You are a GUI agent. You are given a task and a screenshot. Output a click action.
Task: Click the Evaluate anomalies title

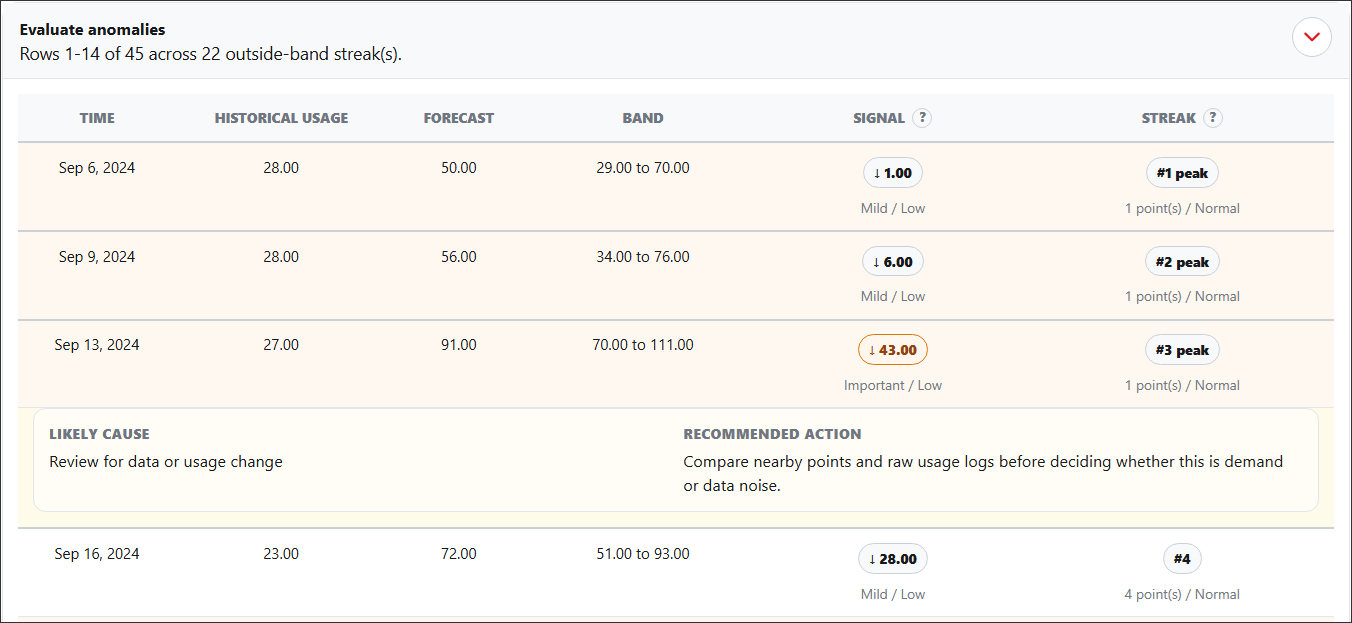tap(93, 30)
